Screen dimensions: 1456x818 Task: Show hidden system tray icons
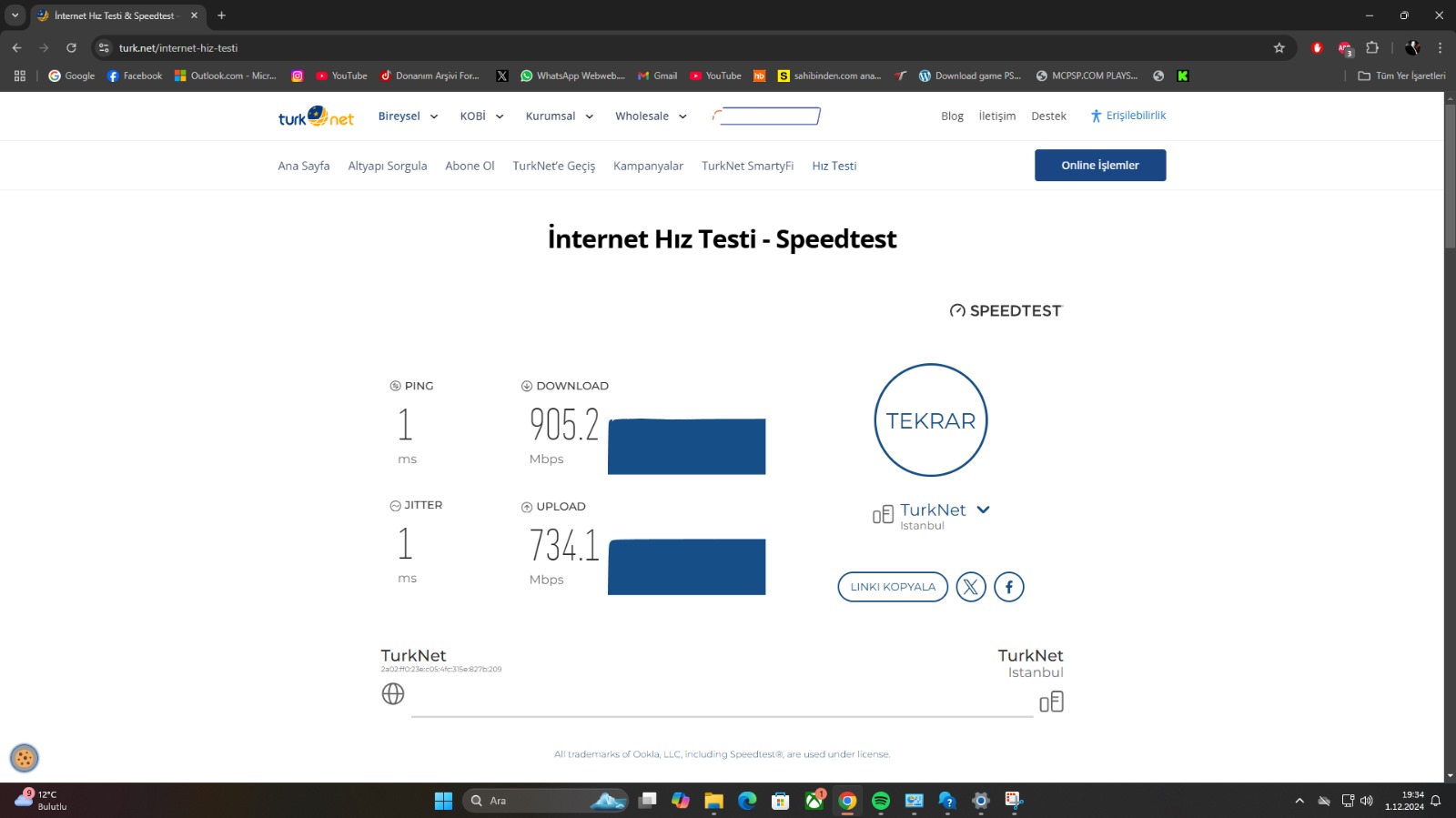coord(1299,801)
